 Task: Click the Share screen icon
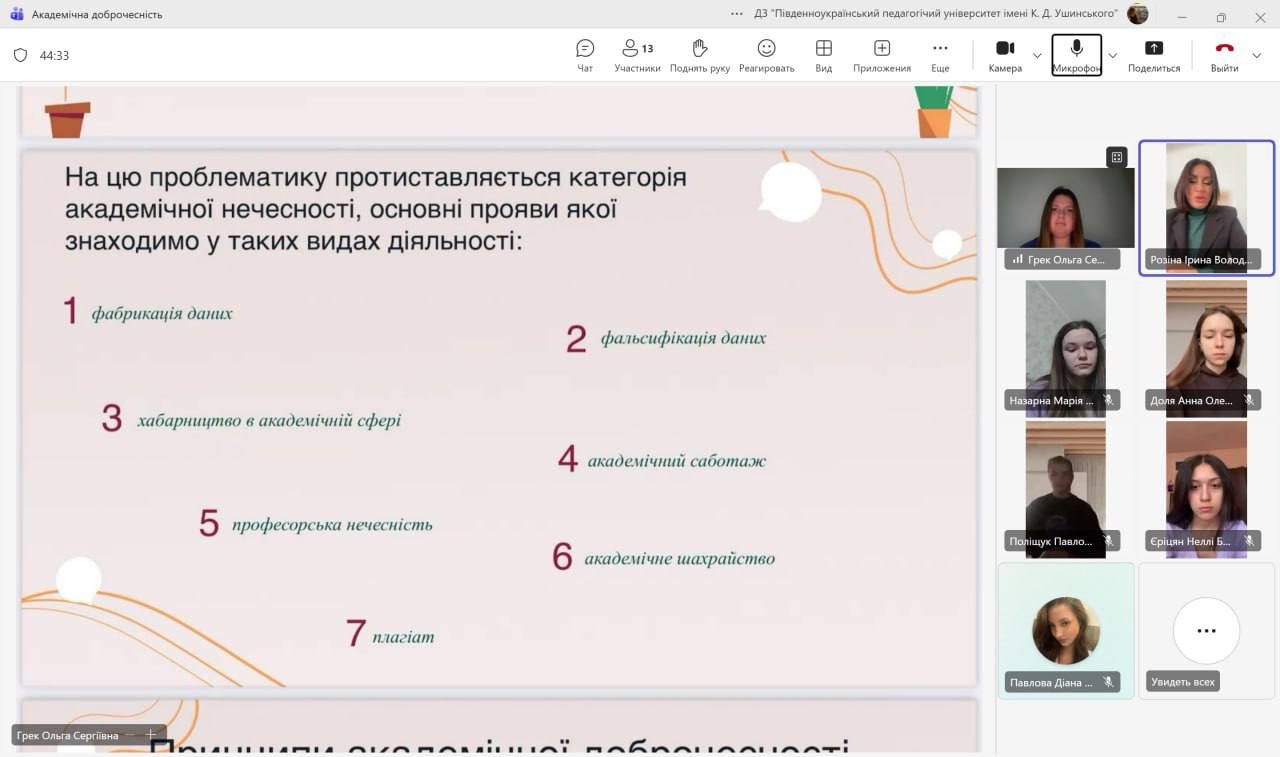click(1153, 49)
